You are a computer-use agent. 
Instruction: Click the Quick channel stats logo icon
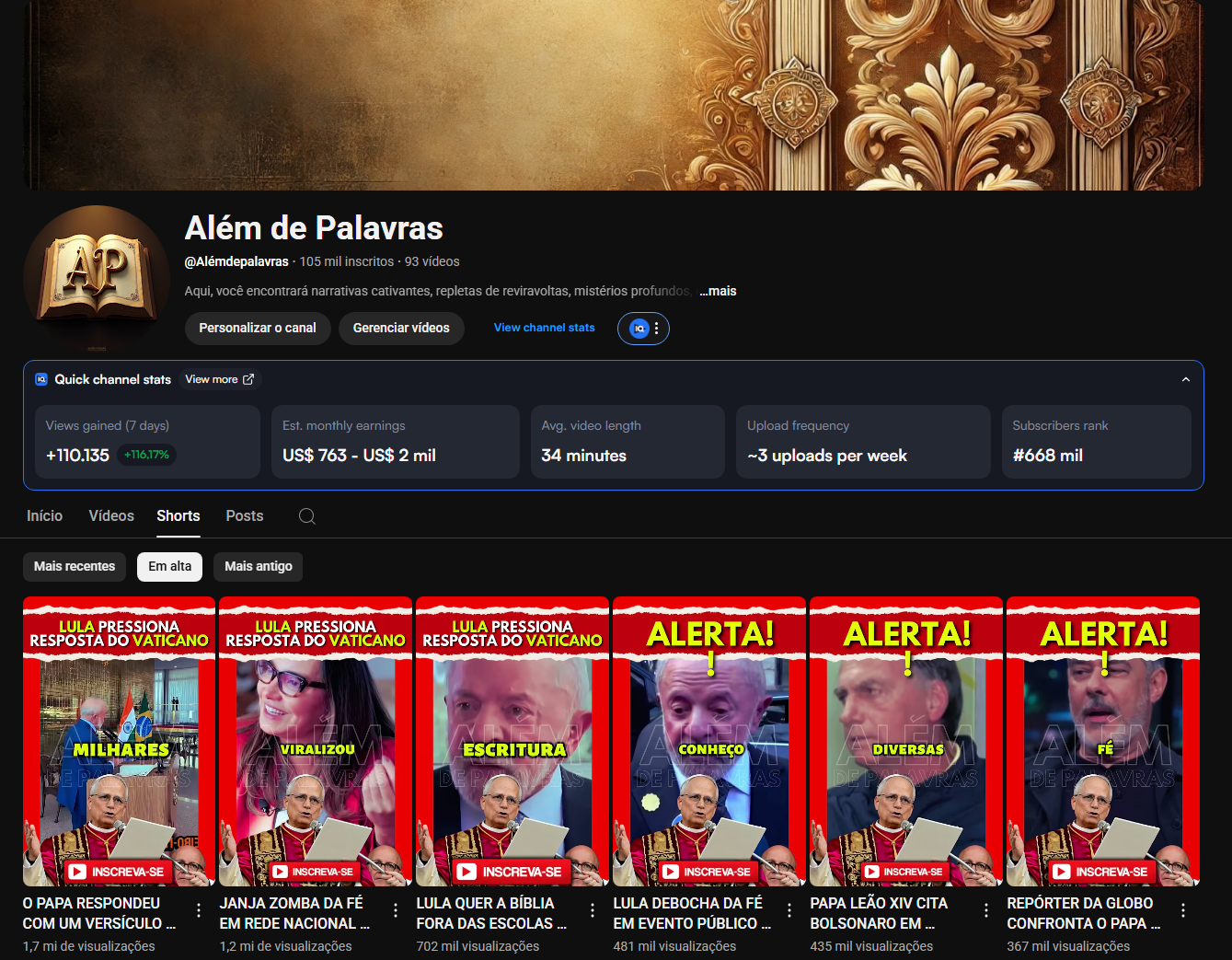(41, 379)
